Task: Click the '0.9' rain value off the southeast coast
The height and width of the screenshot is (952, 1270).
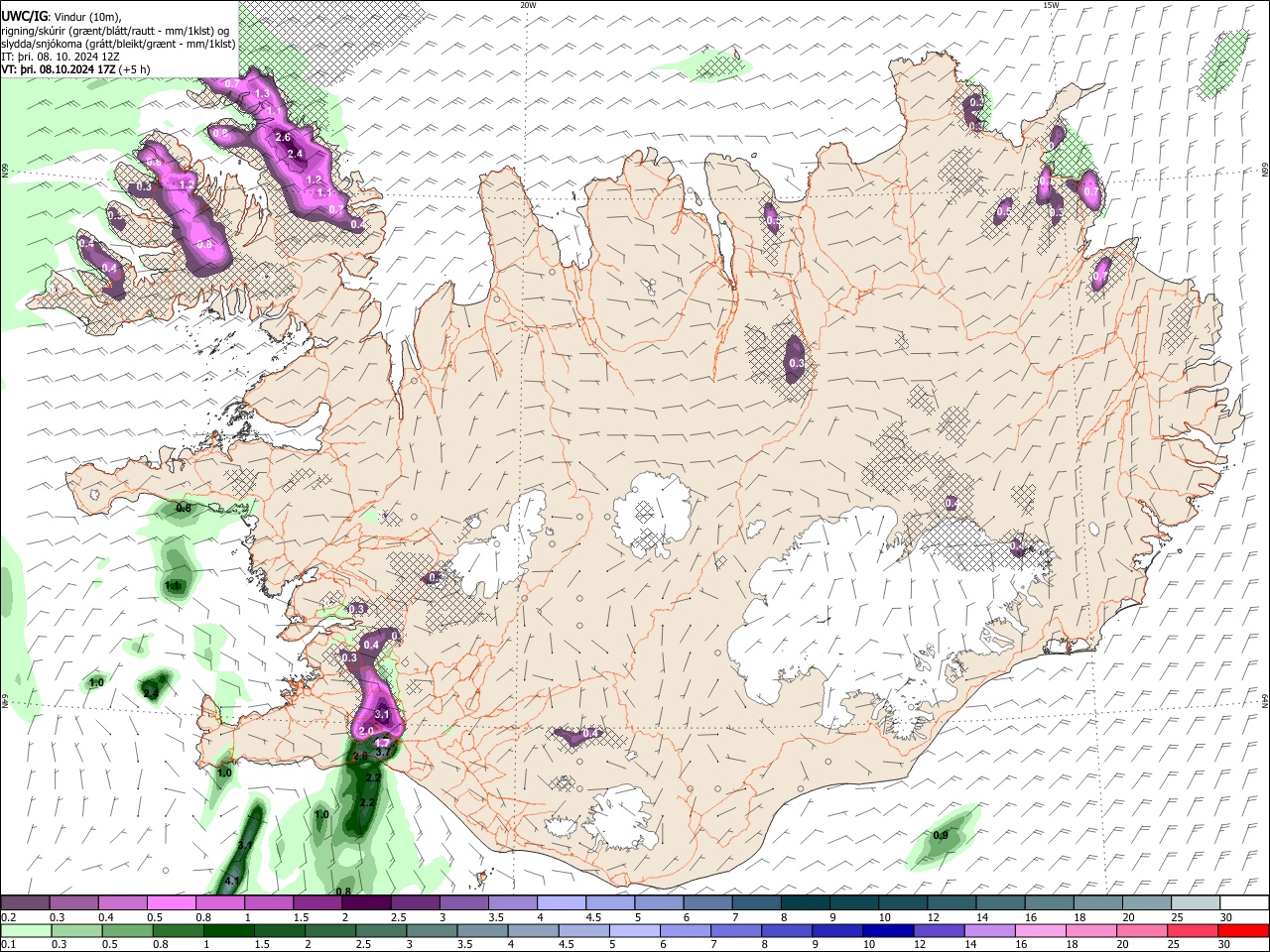Action: (941, 836)
